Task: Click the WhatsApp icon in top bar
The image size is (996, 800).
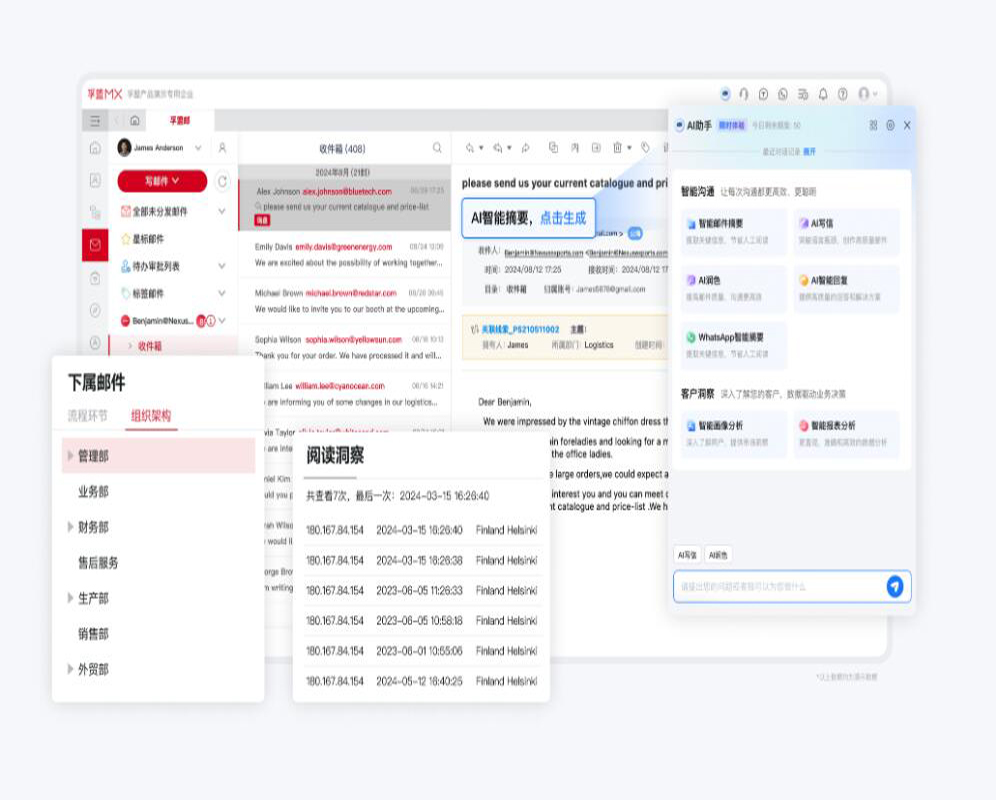Action: click(x=783, y=93)
